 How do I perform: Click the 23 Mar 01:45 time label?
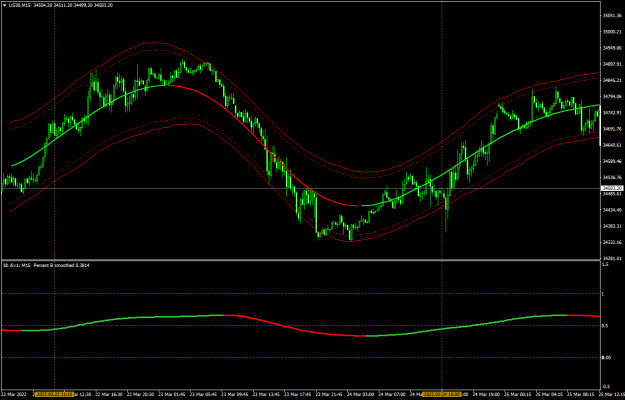pyautogui.click(x=173, y=394)
